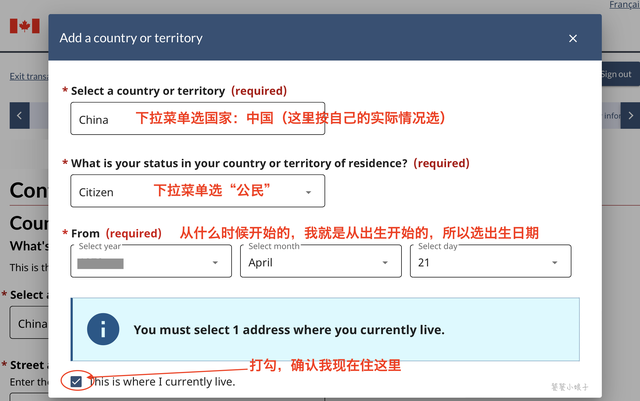Image resolution: width=640 pixels, height=401 pixels.
Task: Go to previous step with left arrow
Action: [x=20, y=115]
